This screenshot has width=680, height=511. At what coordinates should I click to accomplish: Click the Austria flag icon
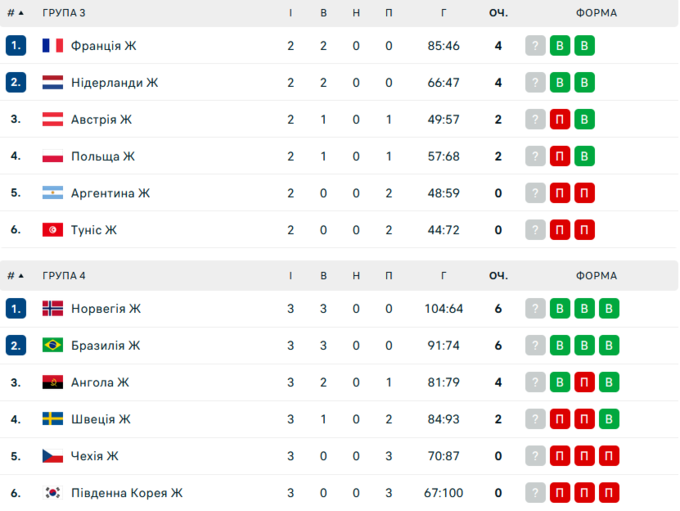53,119
